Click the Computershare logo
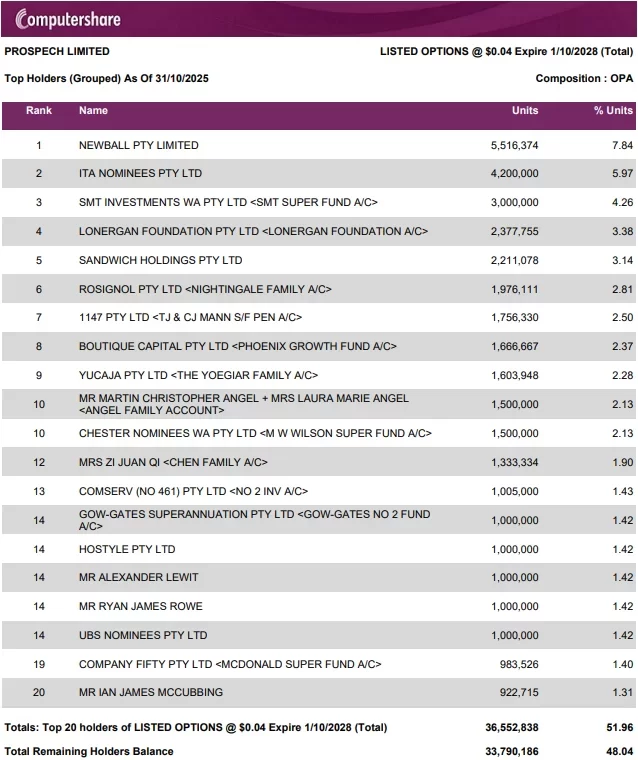Viewport: 638px width, 760px height. pyautogui.click(x=67, y=18)
